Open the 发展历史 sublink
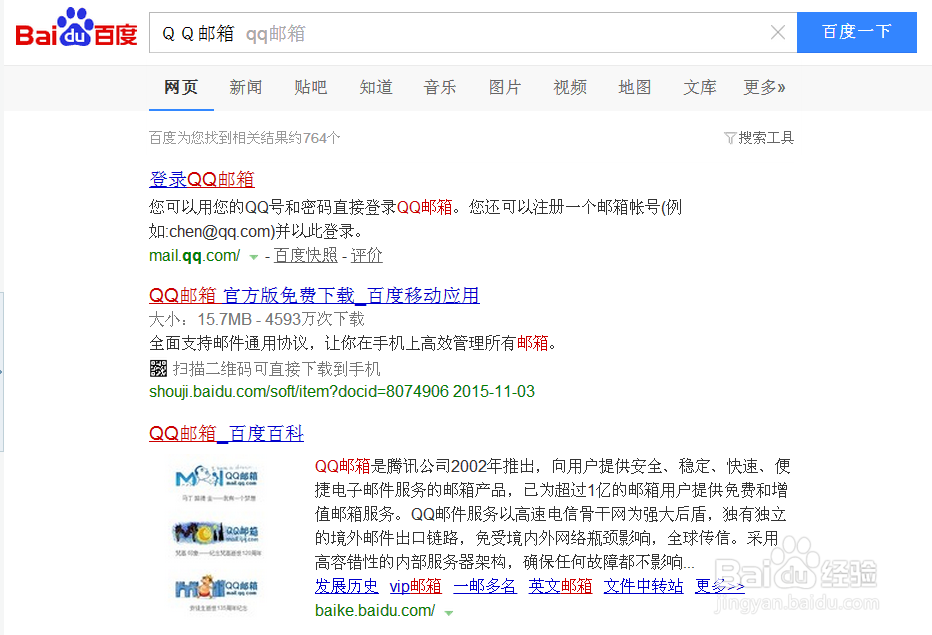The width and height of the screenshot is (932, 635). coord(346,586)
